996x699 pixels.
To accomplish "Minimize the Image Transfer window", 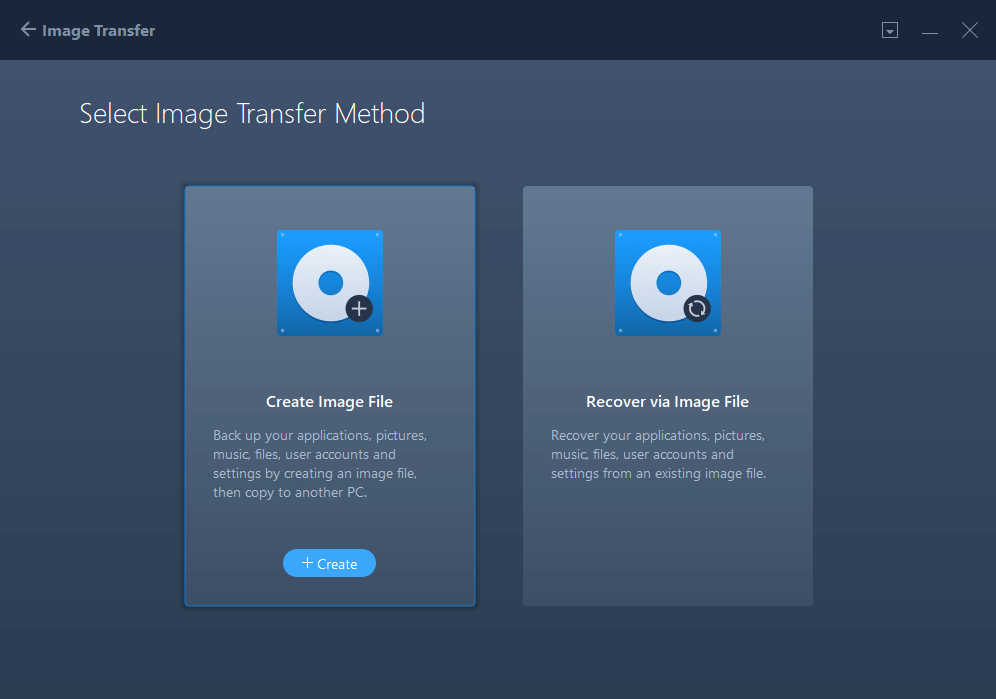I will click(930, 31).
